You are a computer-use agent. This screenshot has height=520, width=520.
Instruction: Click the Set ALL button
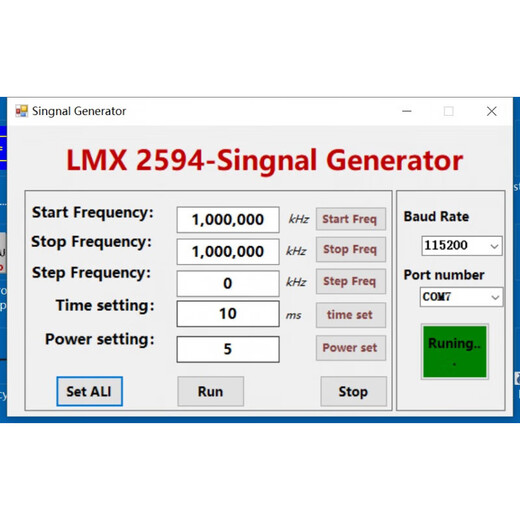pyautogui.click(x=89, y=391)
